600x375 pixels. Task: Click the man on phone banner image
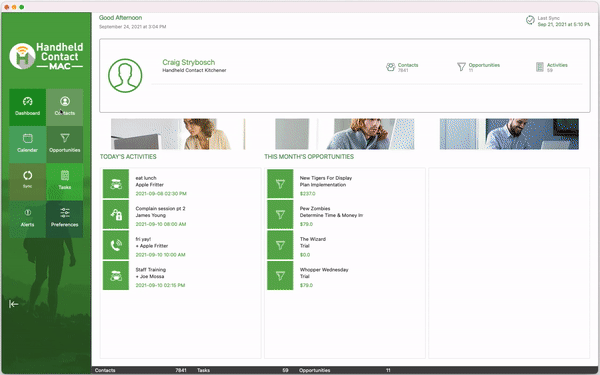click(345, 134)
